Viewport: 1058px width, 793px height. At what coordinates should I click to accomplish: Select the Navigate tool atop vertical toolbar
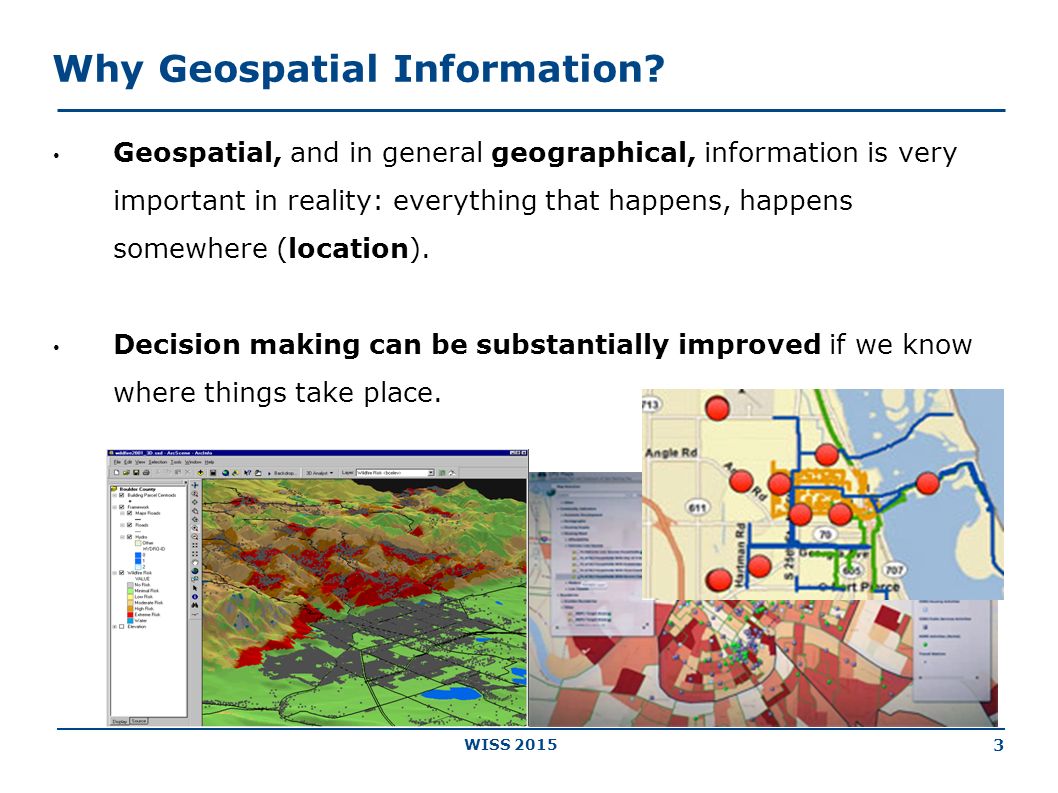coord(195,485)
